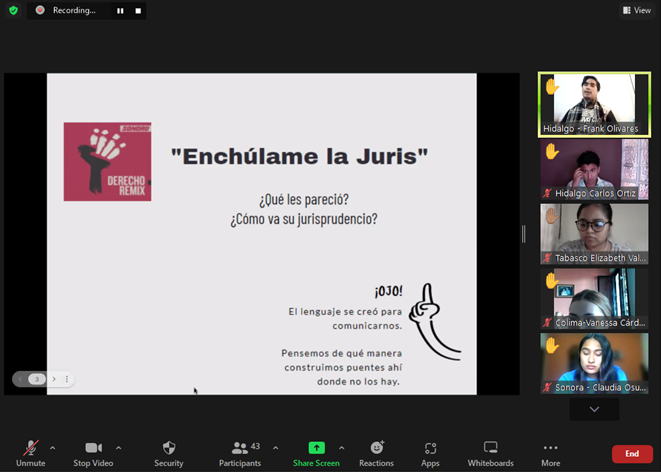Click raised hand icon on Carlos Ortiz tile
Image resolution: width=661 pixels, height=472 pixels.
pos(552,151)
